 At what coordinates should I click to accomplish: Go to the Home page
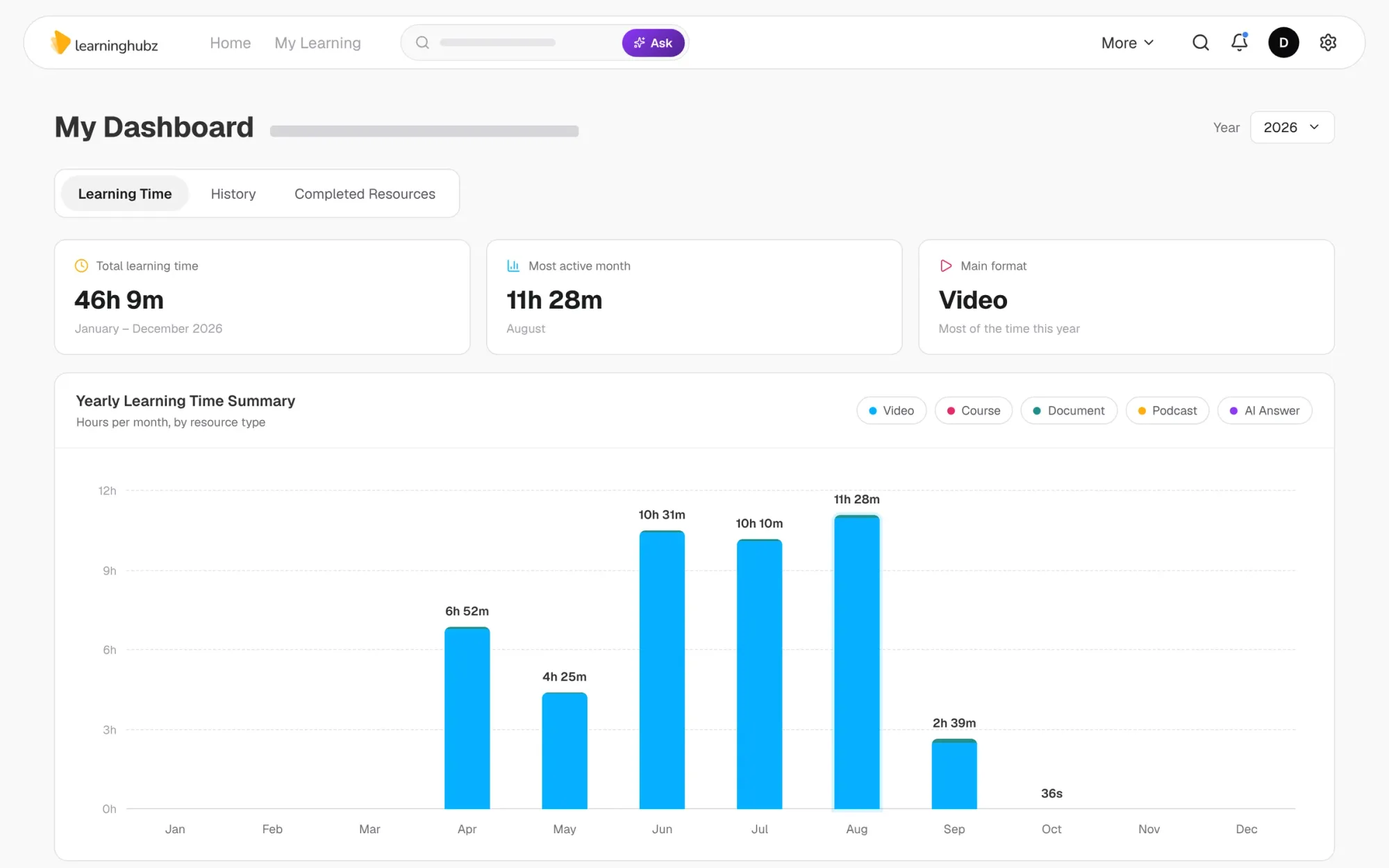coord(230,42)
